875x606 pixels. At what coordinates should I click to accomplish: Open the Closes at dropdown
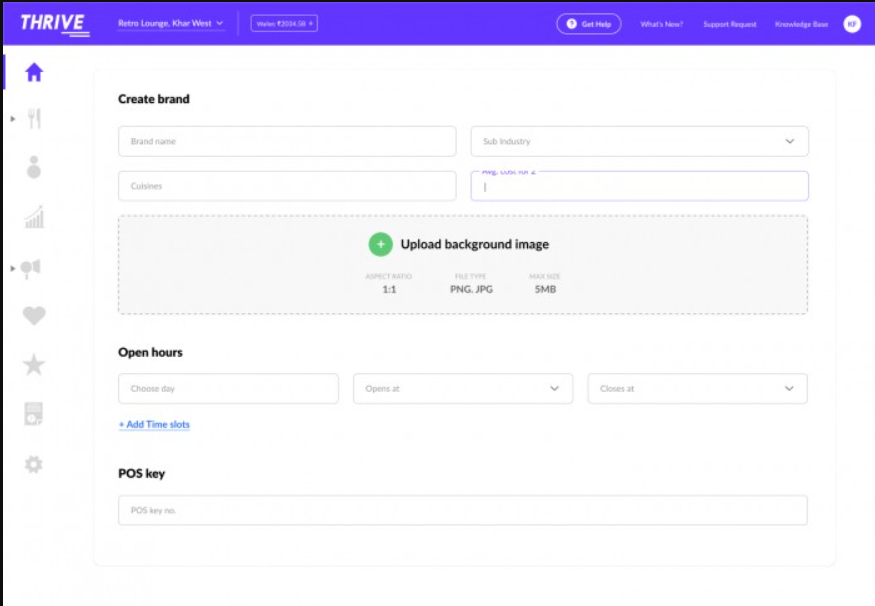(697, 388)
